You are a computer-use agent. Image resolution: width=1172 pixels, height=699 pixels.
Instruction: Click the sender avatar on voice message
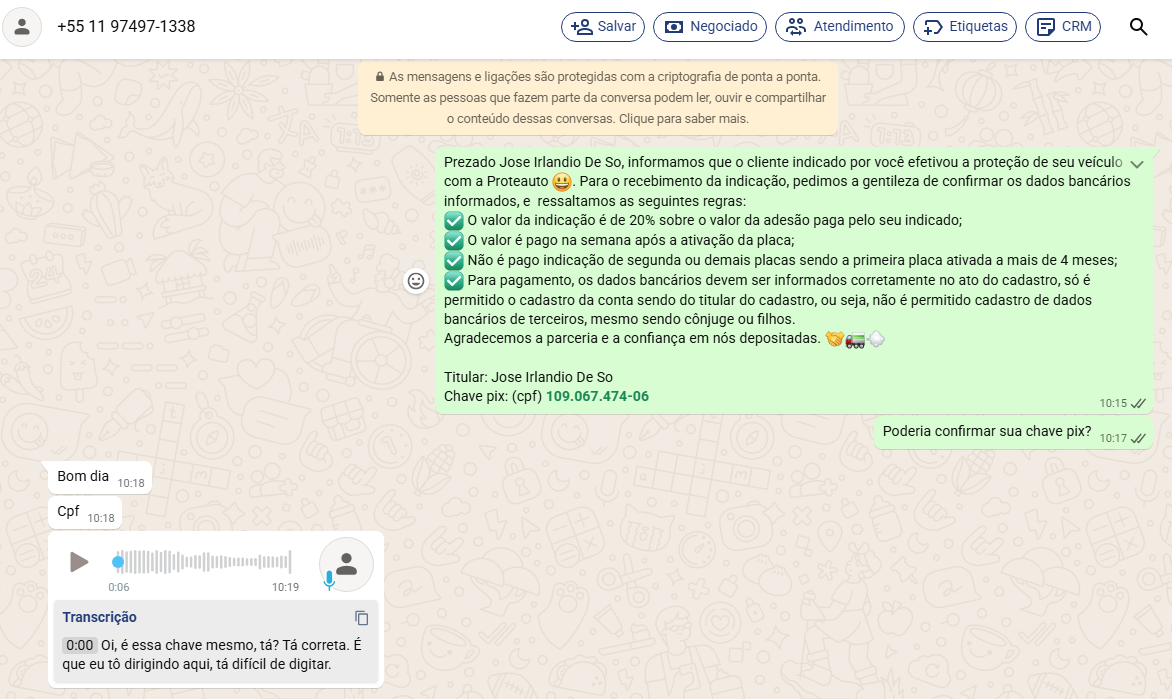[346, 564]
